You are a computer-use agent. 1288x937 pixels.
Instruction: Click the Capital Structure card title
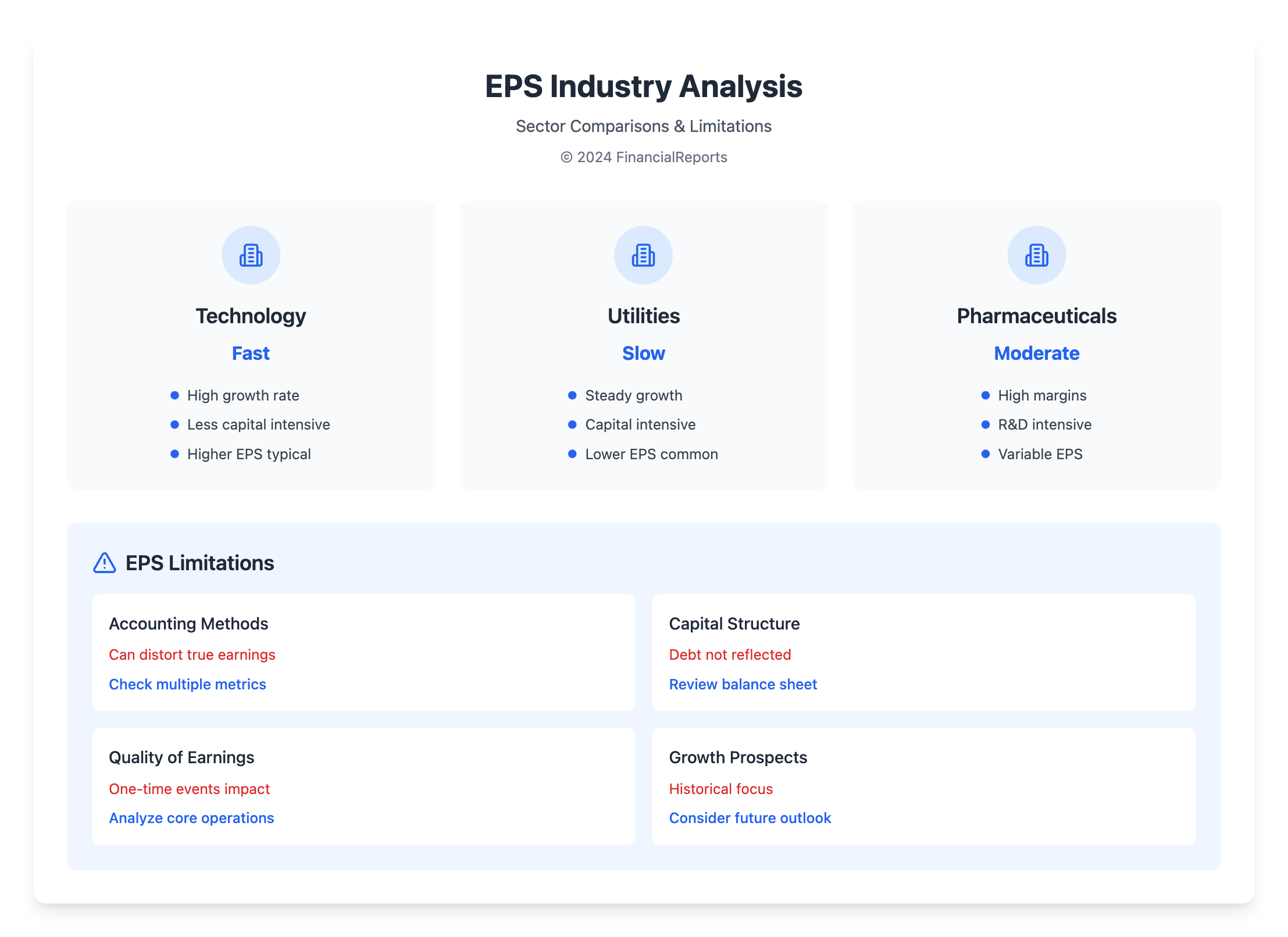[x=734, y=624]
